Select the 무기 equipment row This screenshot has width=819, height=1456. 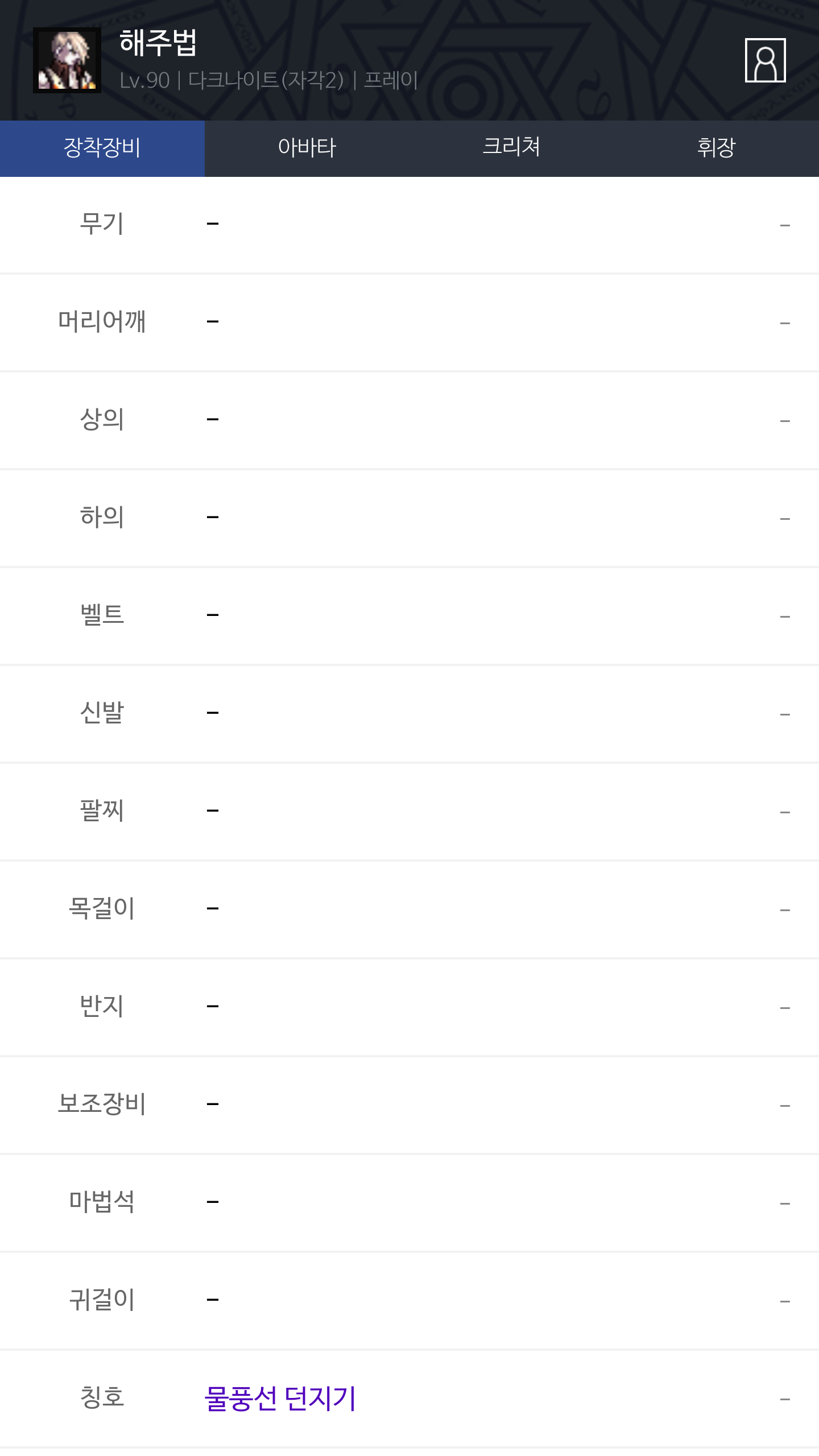click(409, 225)
